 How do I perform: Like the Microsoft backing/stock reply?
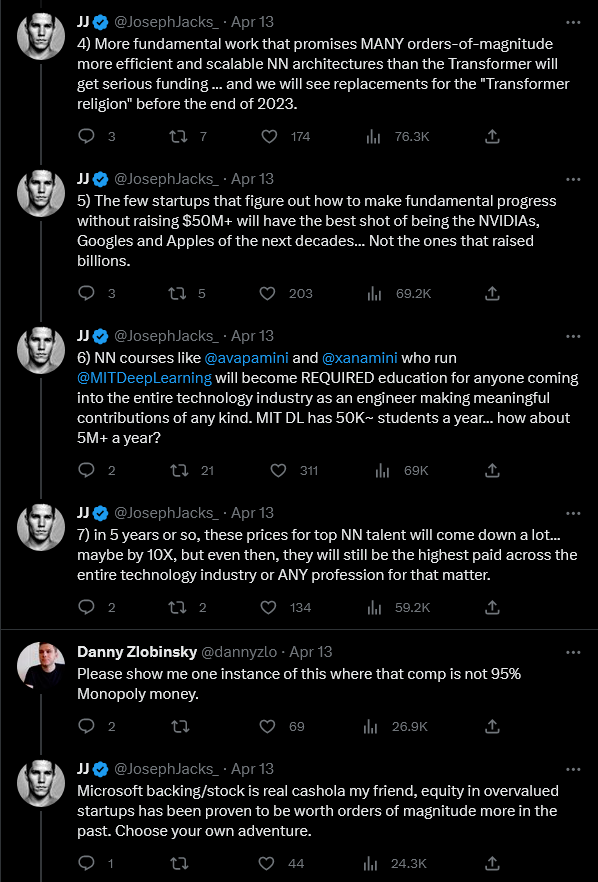(266, 863)
